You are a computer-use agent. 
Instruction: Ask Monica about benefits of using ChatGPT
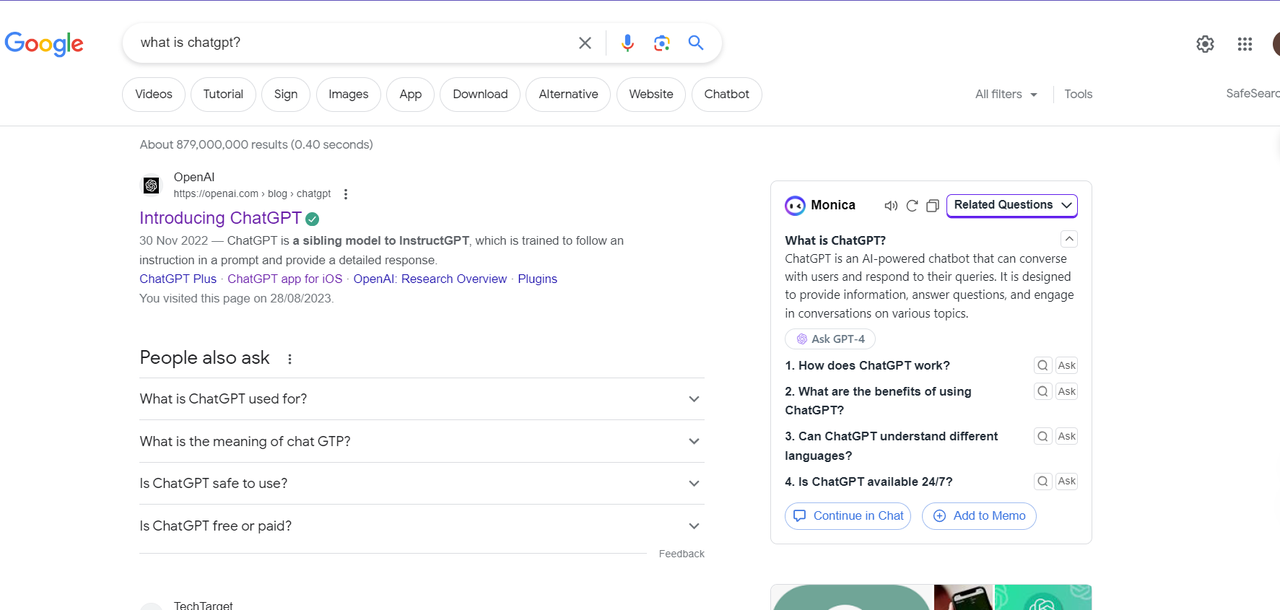(x=1067, y=391)
